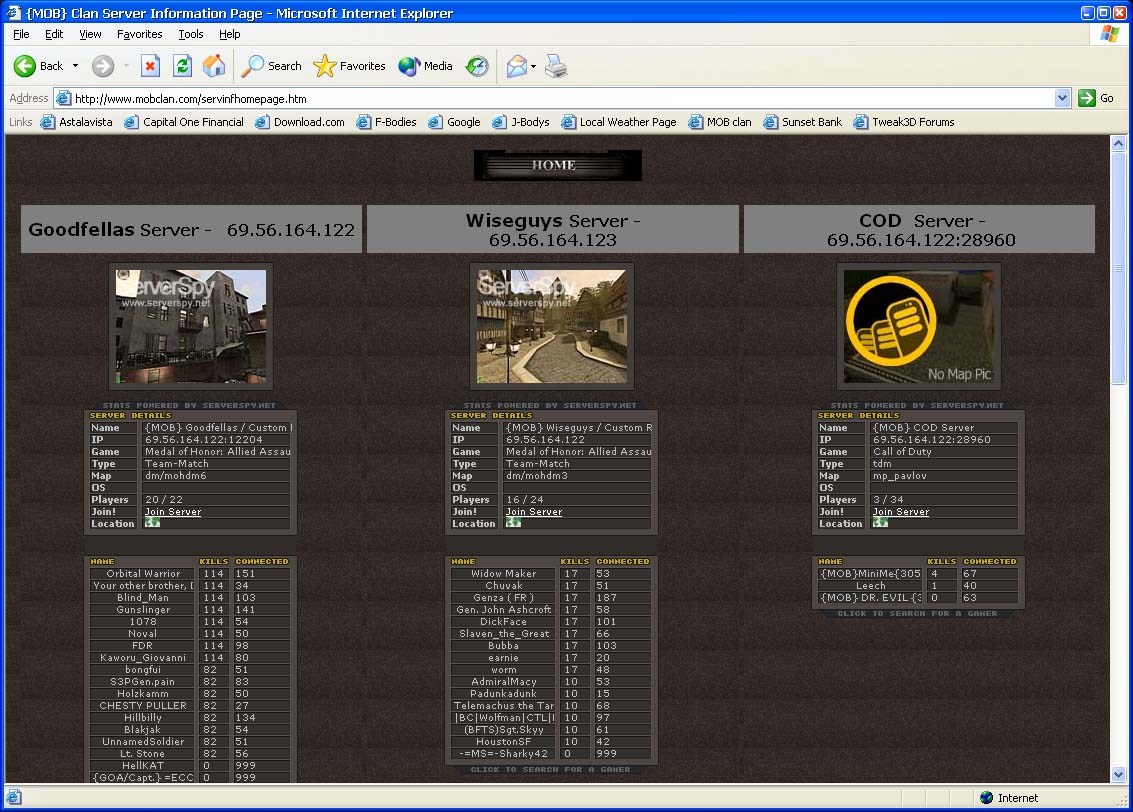Open the View menu
Viewport: 1133px width, 812px height.
[90, 34]
